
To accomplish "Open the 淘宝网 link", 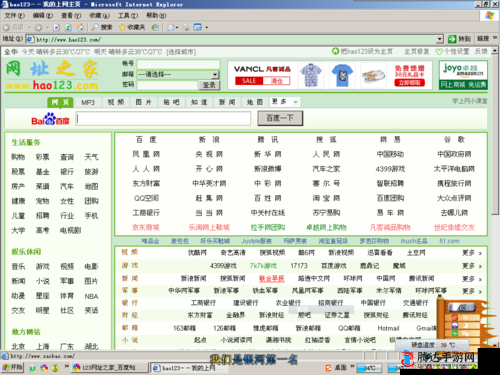I will pyautogui.click(x=326, y=198).
